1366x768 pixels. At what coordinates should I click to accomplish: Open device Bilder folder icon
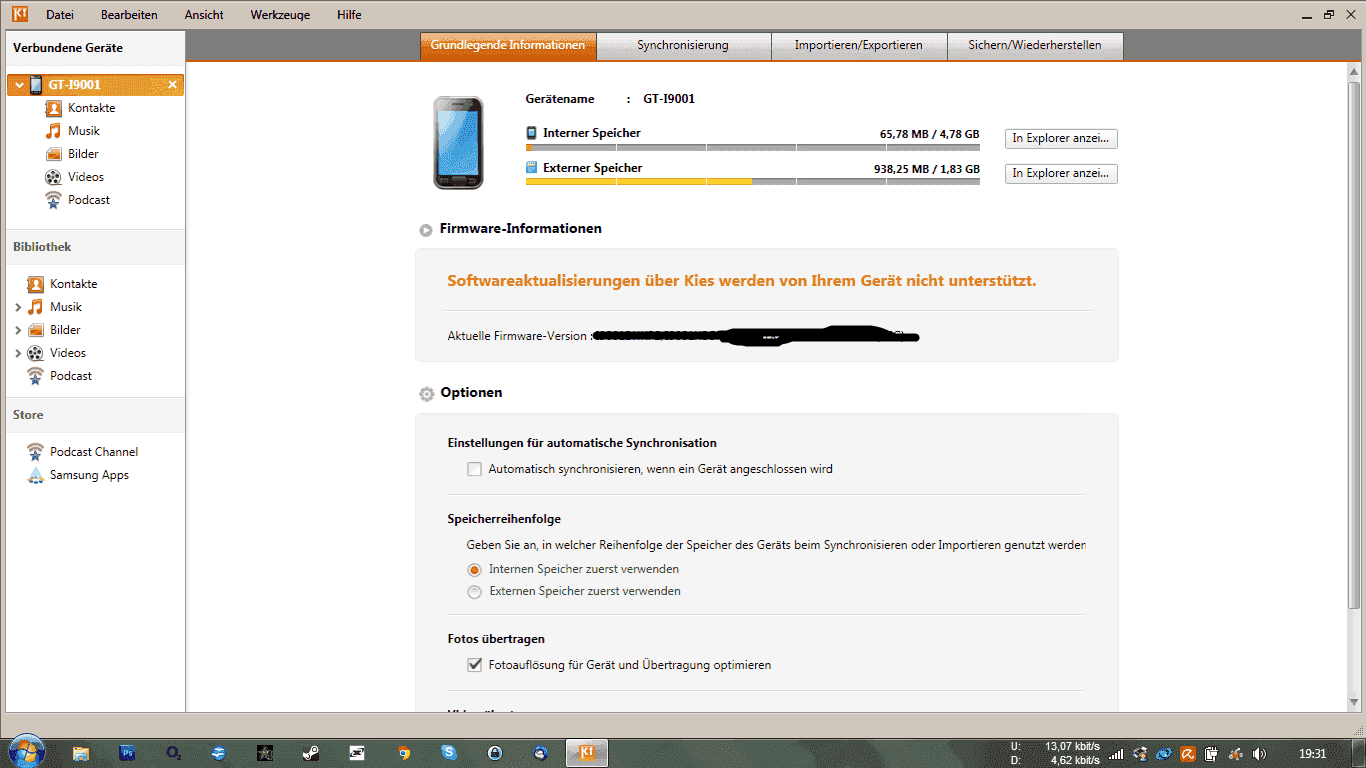tap(53, 154)
